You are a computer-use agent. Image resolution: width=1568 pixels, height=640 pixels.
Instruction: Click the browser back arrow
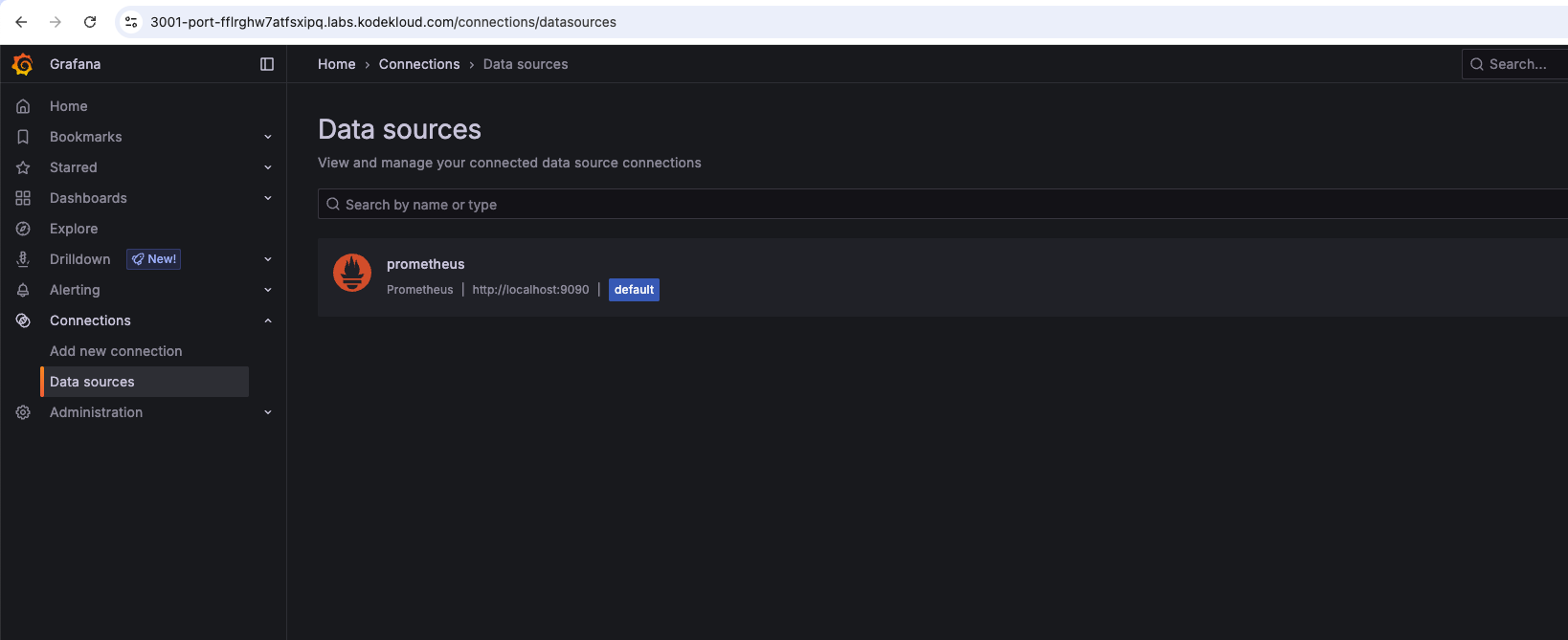pyautogui.click(x=21, y=22)
